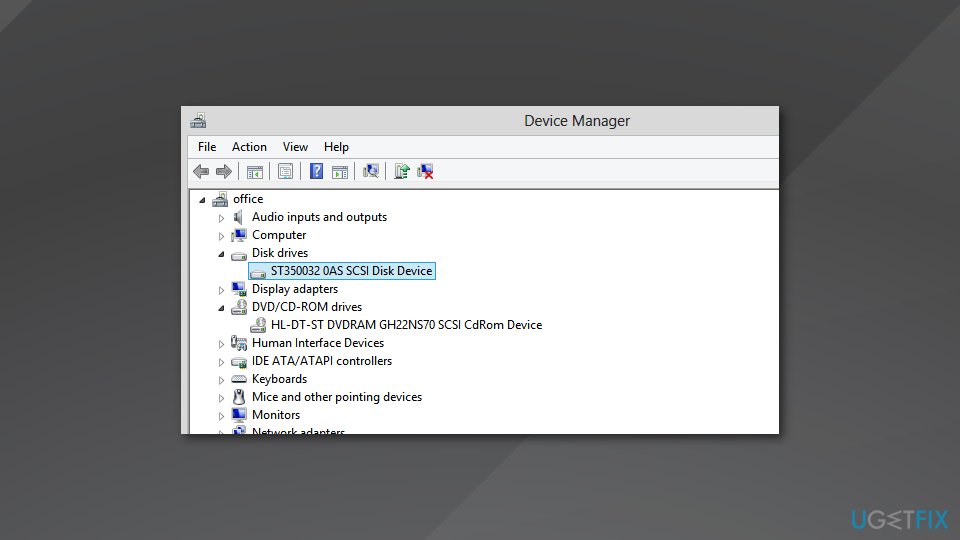
Task: Click the Human Interface Devices icon
Action: [239, 343]
